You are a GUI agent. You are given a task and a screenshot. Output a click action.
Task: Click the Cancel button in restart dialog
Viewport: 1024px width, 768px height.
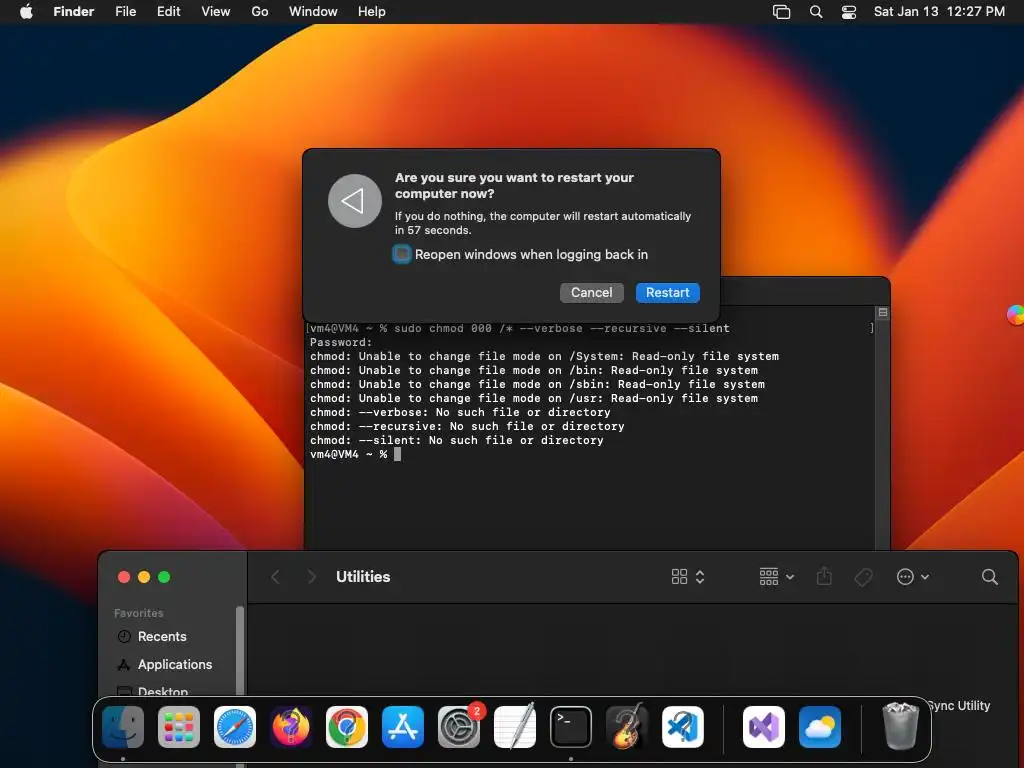592,293
